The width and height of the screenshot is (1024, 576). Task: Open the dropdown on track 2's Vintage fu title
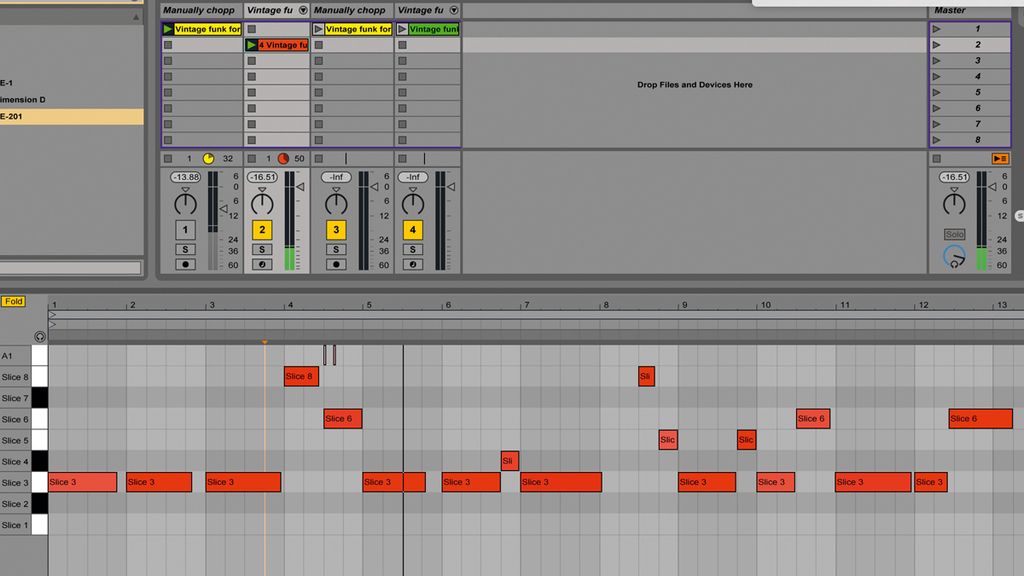pos(302,10)
